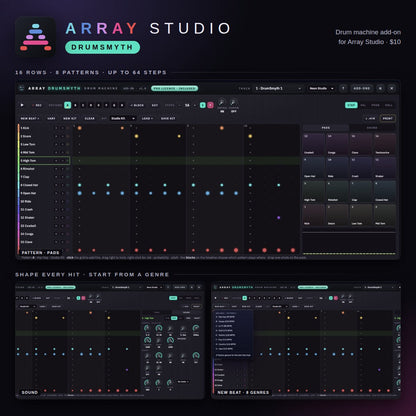
Task: Toggle the pink square button after steps
Action: click(210, 105)
